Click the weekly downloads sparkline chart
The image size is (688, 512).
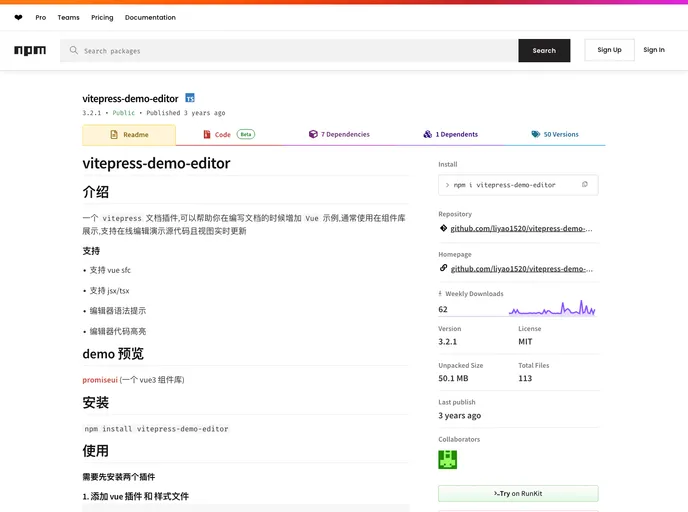[552, 308]
